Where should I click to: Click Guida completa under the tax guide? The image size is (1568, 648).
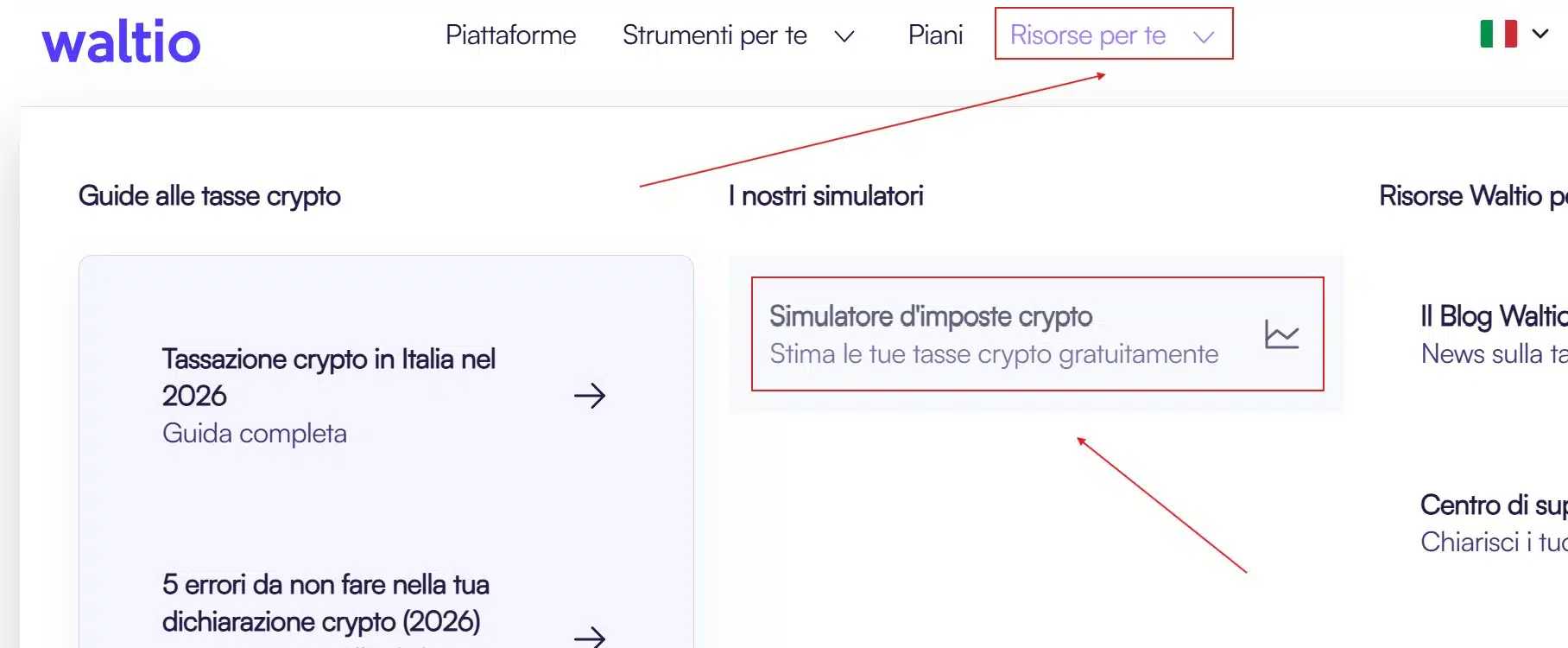(254, 433)
